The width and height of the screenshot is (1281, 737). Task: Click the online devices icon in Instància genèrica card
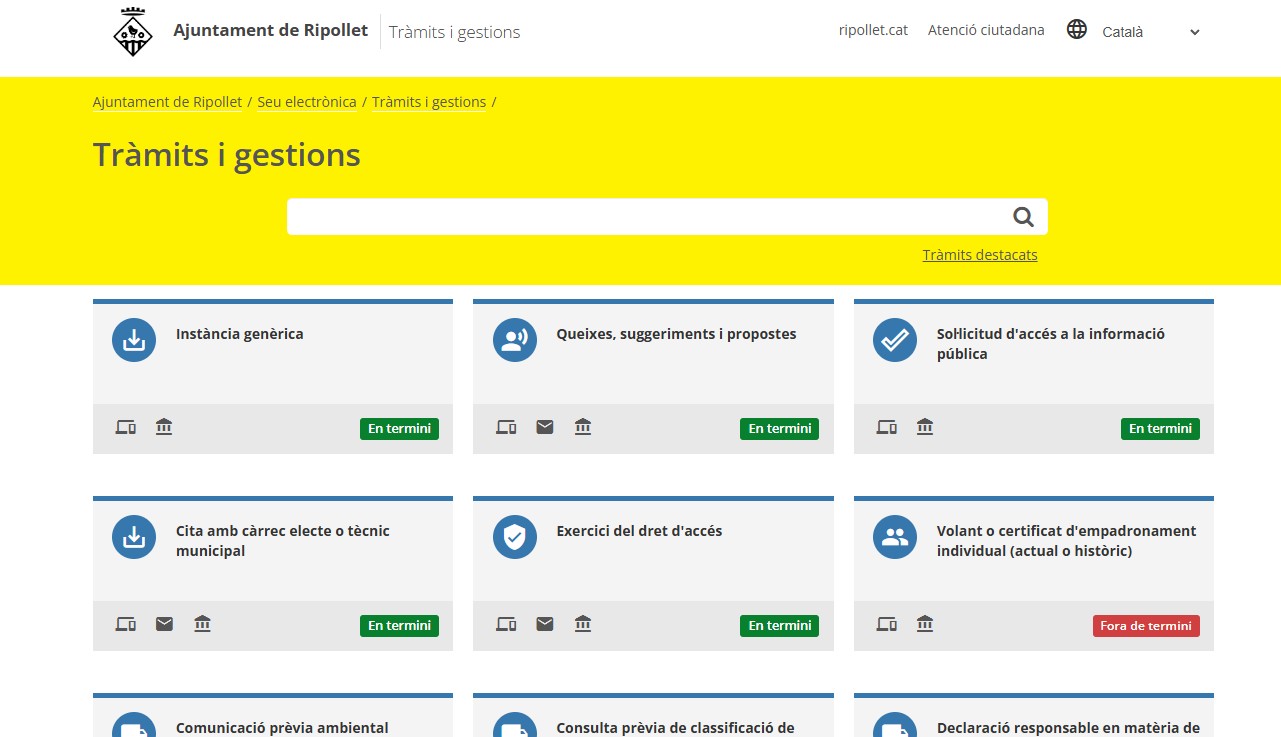tap(126, 427)
